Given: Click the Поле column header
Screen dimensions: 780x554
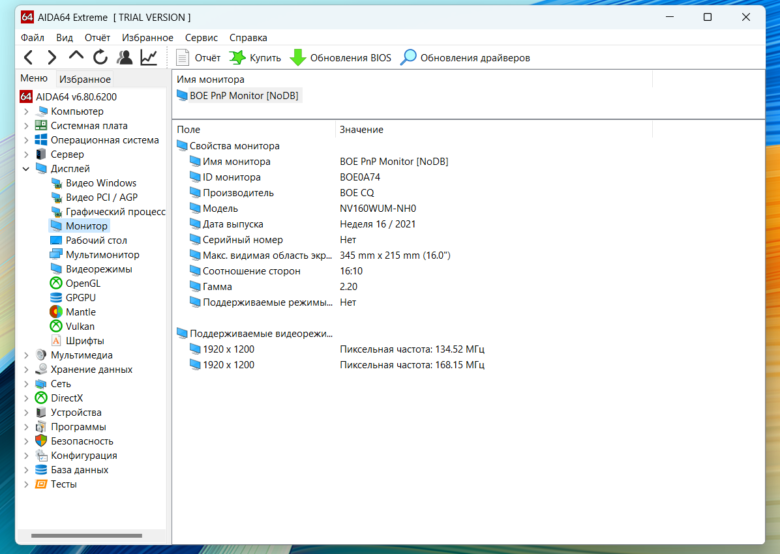Looking at the screenshot, I should [x=254, y=129].
